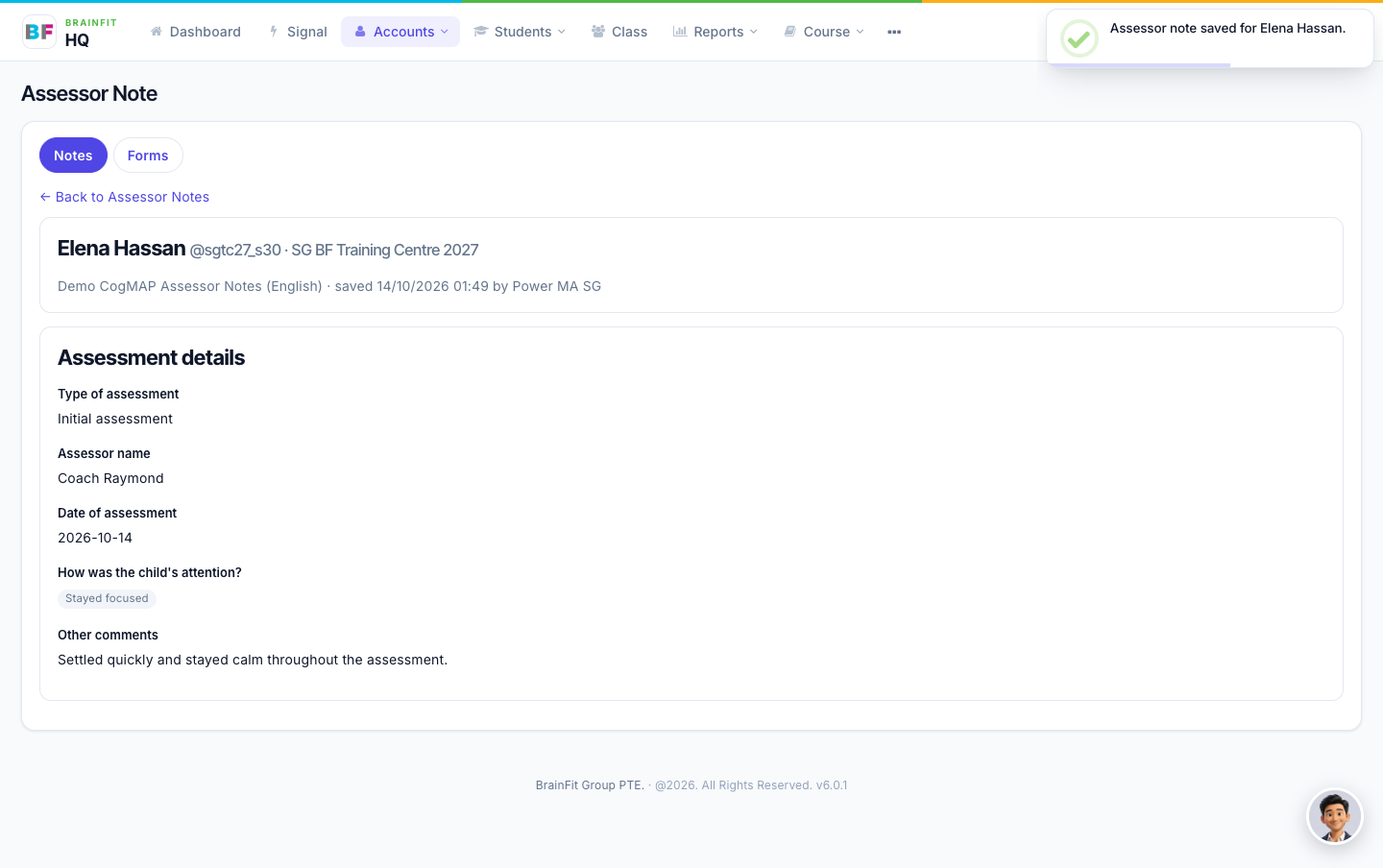1383x868 pixels.
Task: Click the back arrow icon before Assessor Notes
Action: click(45, 197)
